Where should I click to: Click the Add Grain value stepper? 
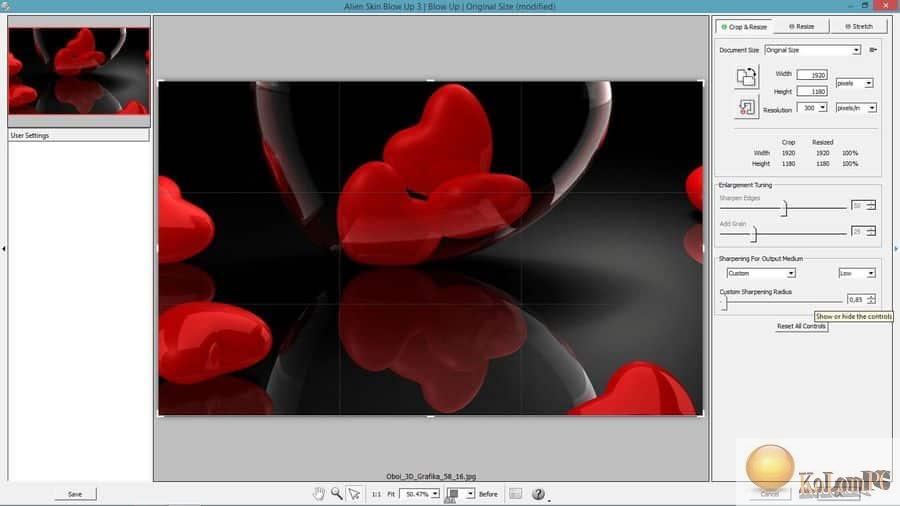tap(871, 231)
